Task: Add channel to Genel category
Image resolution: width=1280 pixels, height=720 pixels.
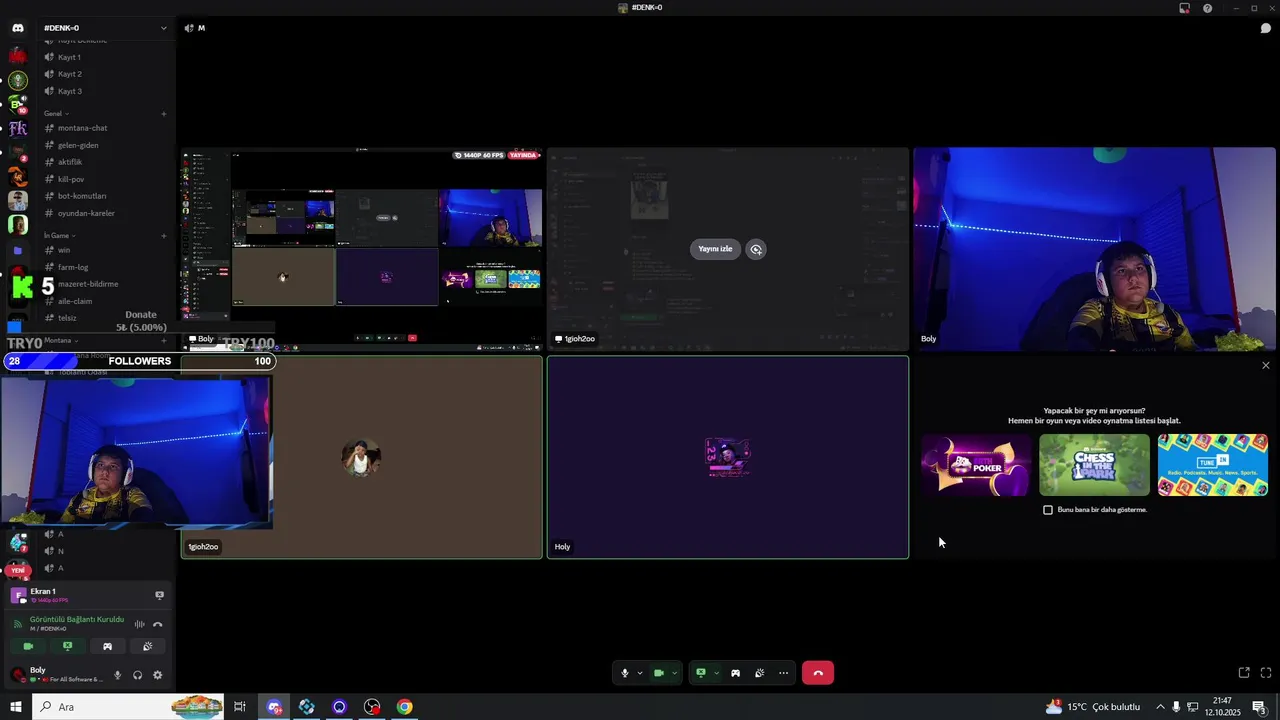Action: click(164, 113)
